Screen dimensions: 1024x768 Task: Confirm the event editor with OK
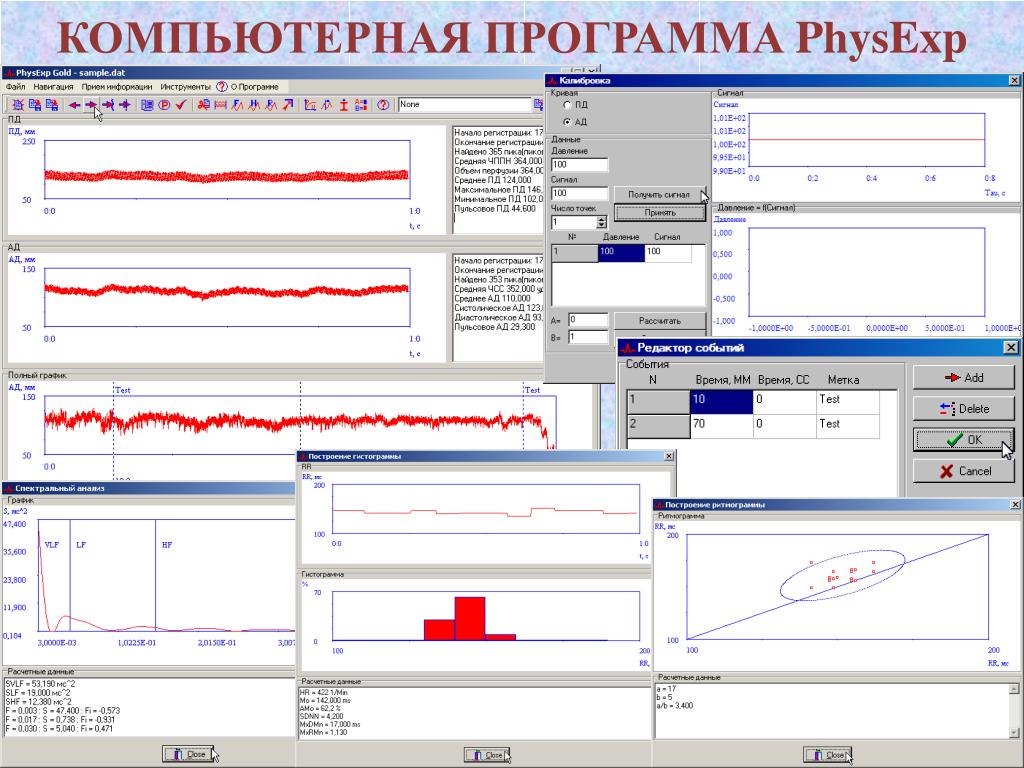tap(963, 440)
